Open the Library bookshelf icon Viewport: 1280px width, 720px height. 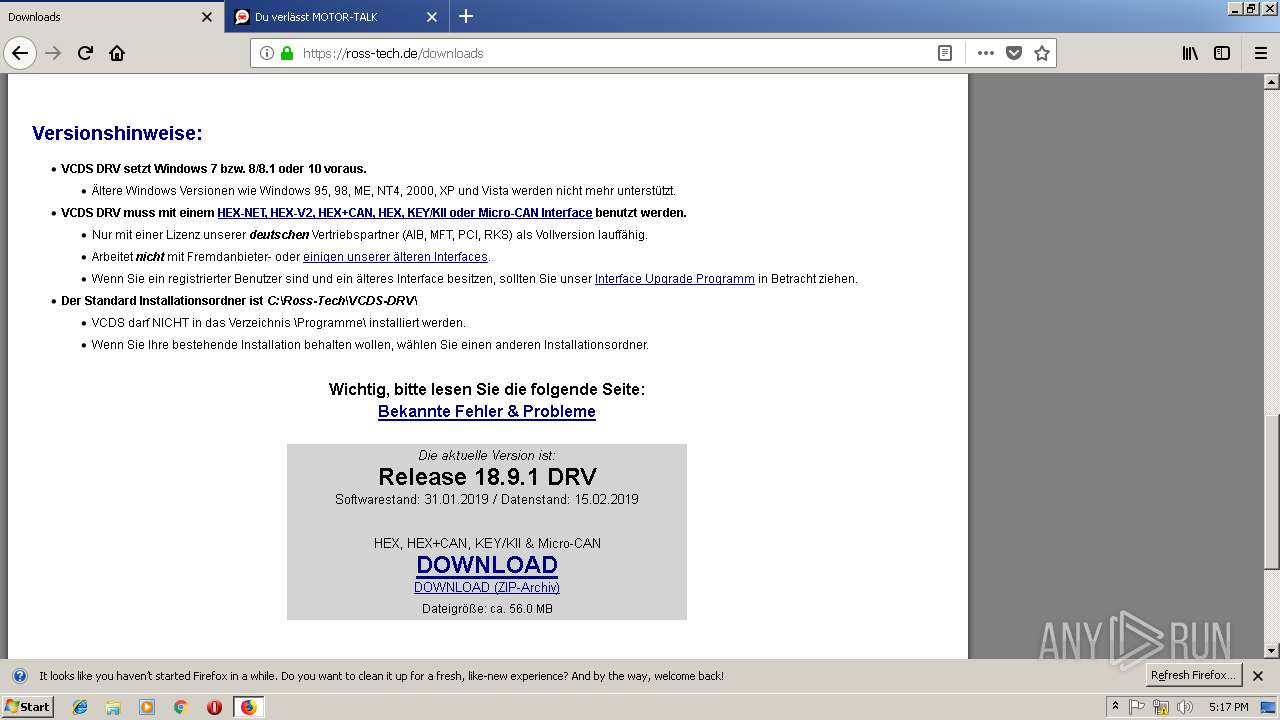pyautogui.click(x=1190, y=53)
